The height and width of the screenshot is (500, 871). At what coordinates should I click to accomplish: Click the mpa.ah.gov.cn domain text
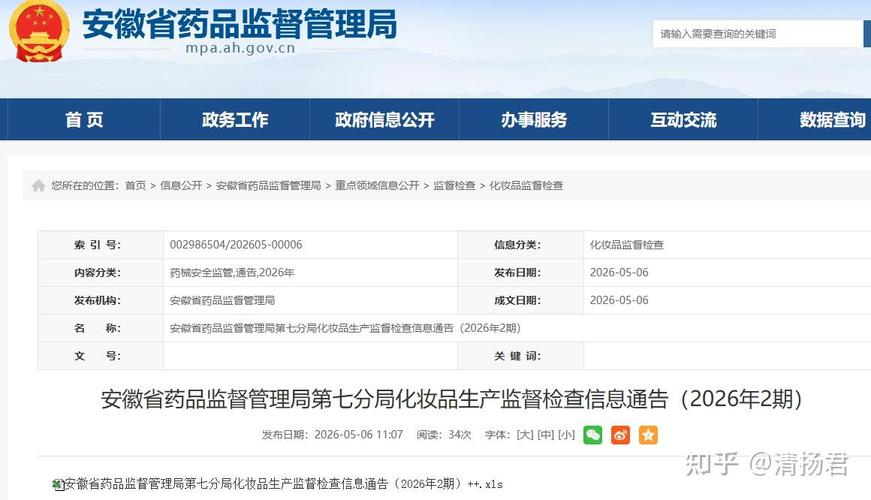pyautogui.click(x=241, y=48)
